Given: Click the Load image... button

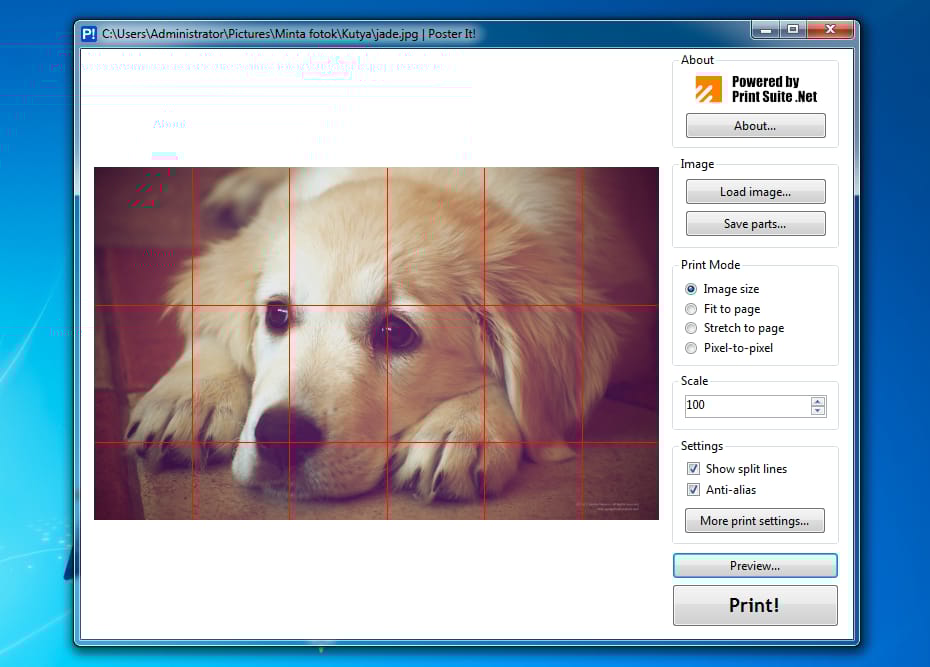Looking at the screenshot, I should pos(755,192).
